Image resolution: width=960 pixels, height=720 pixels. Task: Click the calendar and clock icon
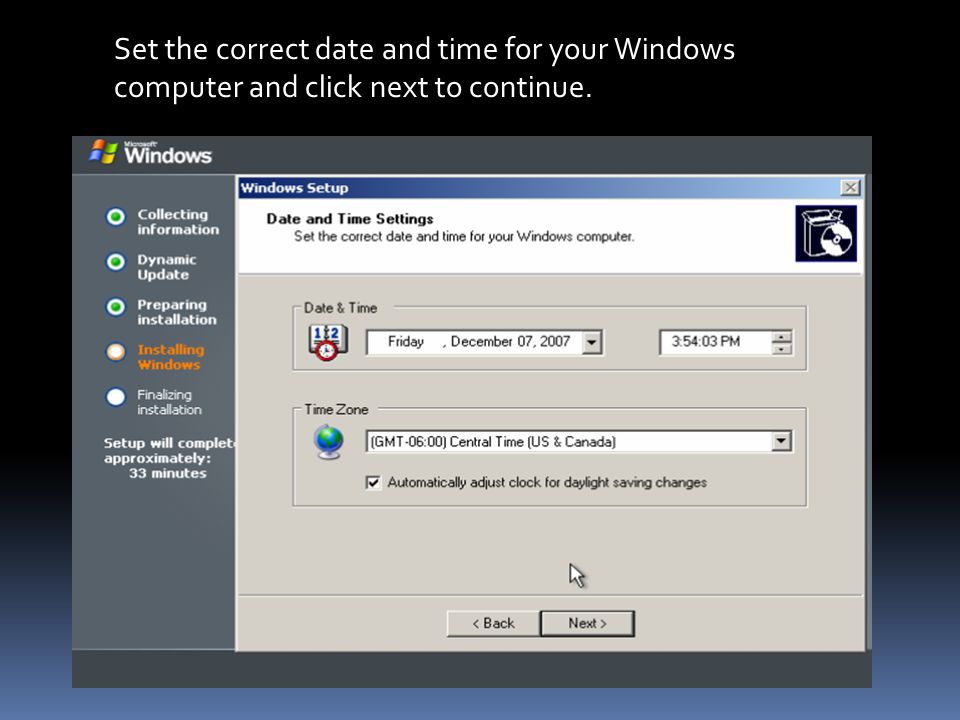(328, 342)
